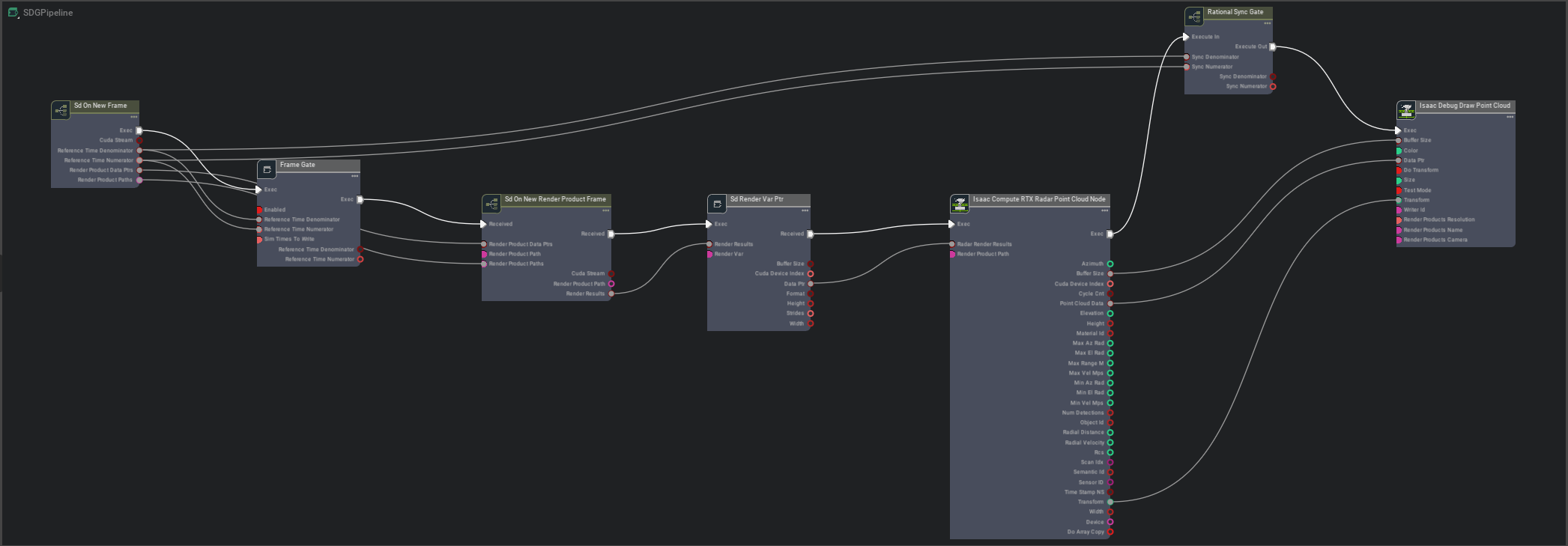This screenshot has height=546, width=1568.
Task: Click the Render Products Camera pin
Action: (x=1399, y=240)
